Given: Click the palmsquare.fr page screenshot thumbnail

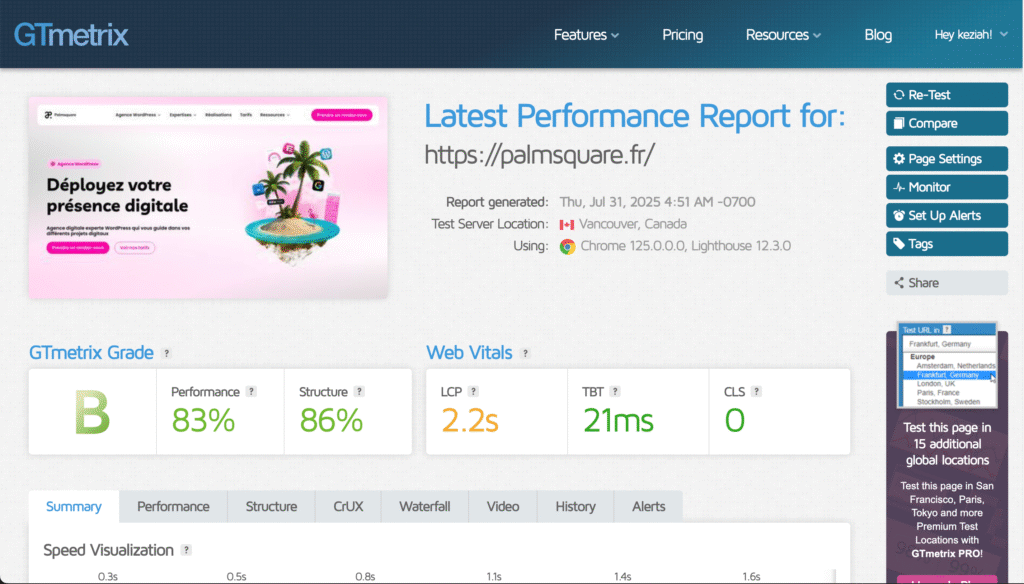Looking at the screenshot, I should point(208,198).
